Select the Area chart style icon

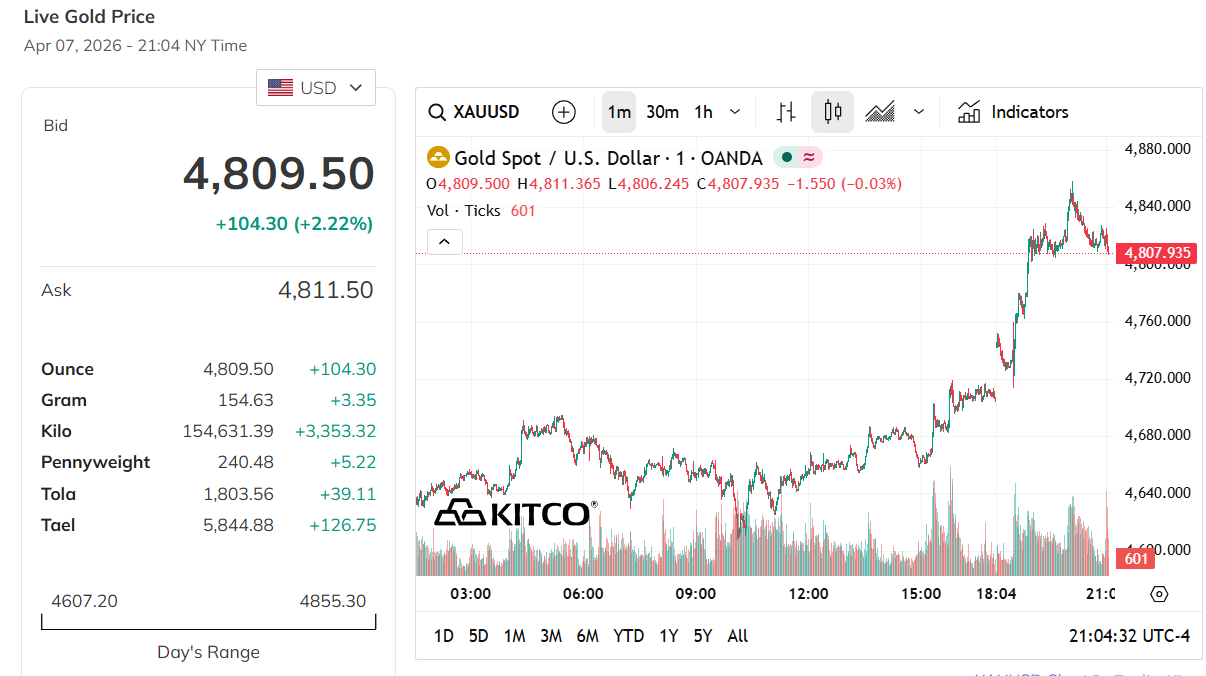[880, 112]
